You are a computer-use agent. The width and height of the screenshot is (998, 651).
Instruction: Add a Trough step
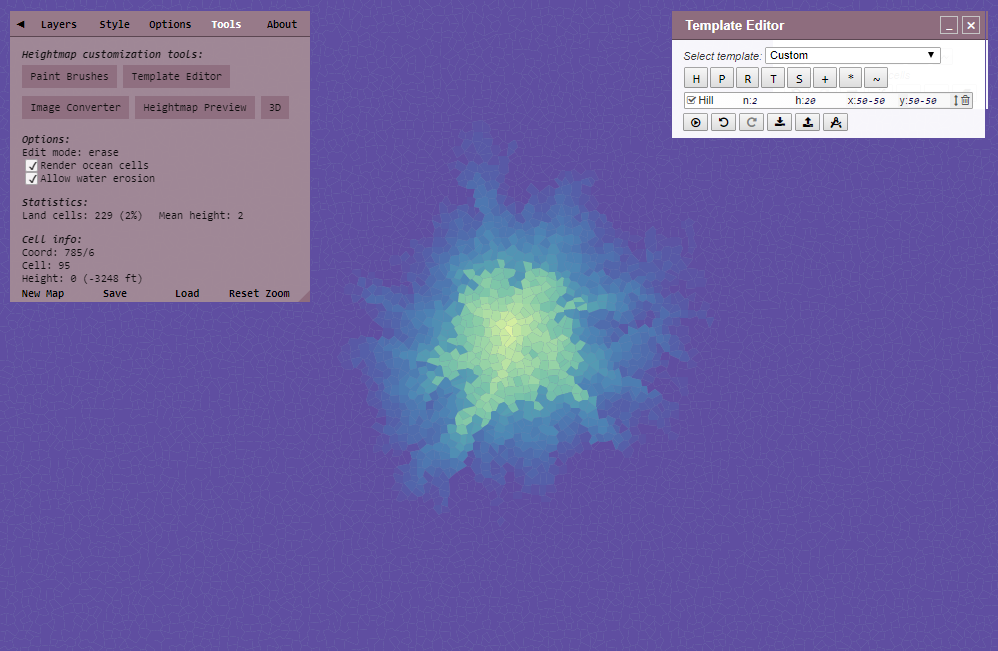click(x=772, y=78)
